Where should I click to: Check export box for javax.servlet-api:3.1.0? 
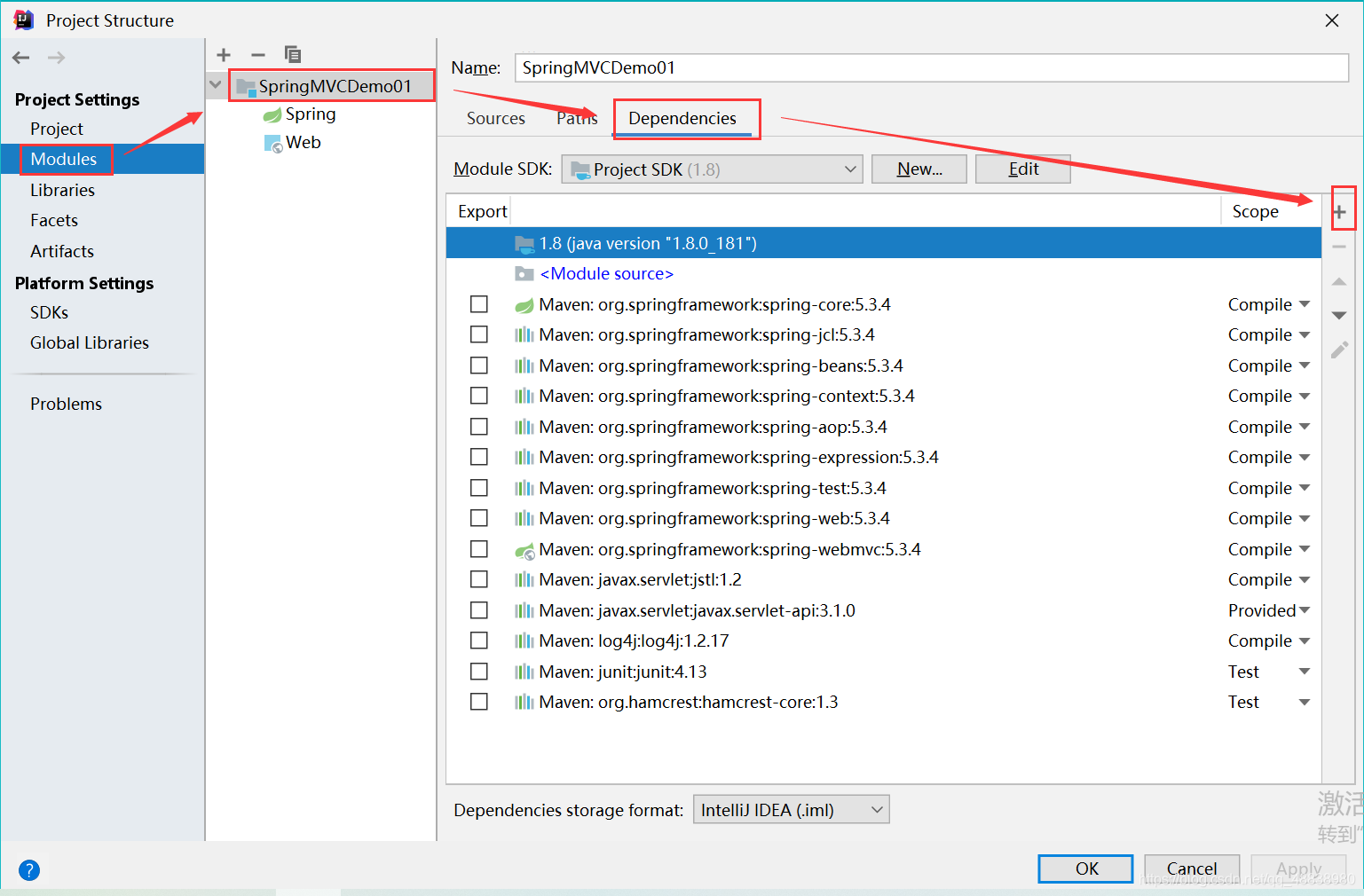479,610
